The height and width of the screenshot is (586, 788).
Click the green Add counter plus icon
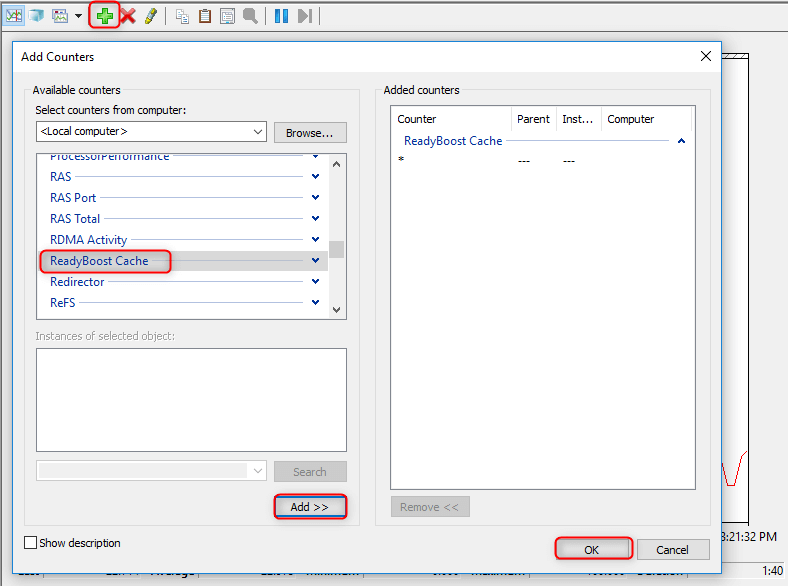coord(105,16)
